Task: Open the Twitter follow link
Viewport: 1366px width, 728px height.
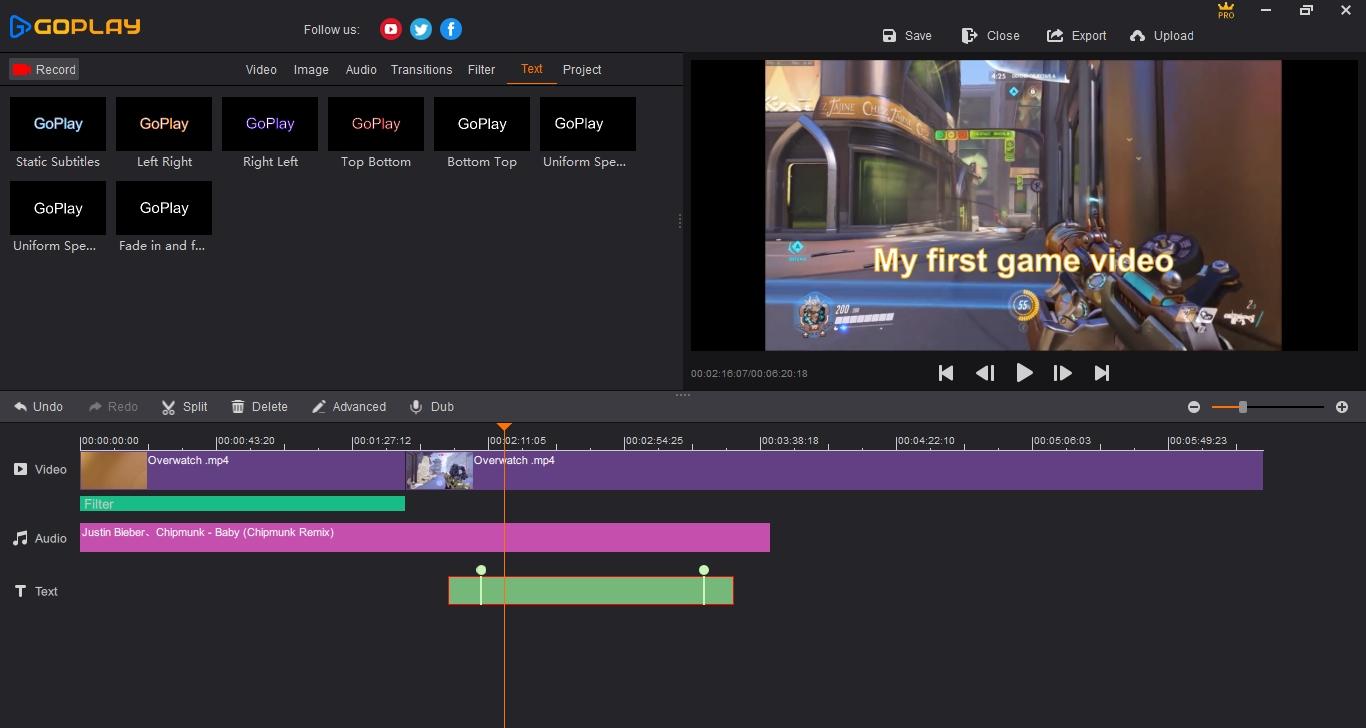Action: point(421,29)
